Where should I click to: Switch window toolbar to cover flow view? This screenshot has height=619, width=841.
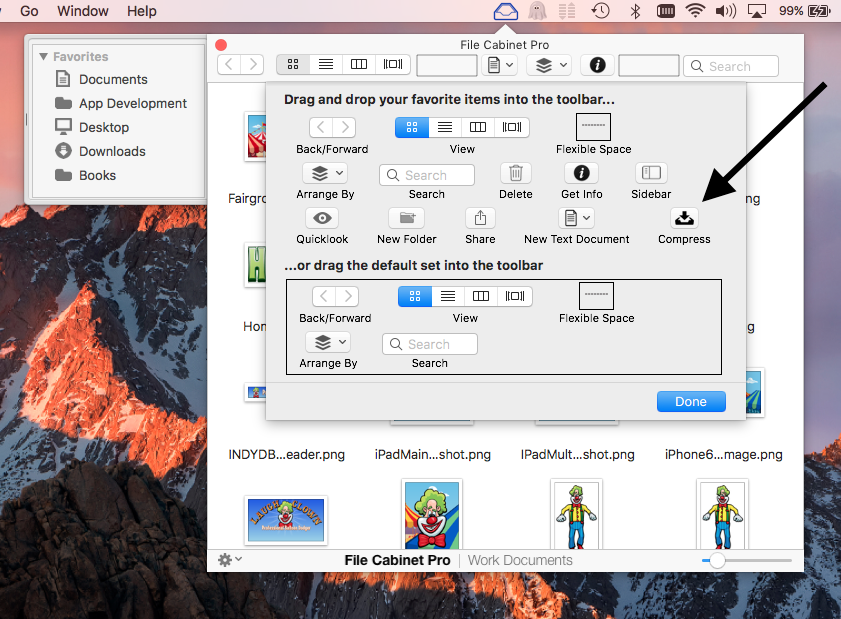[x=393, y=64]
